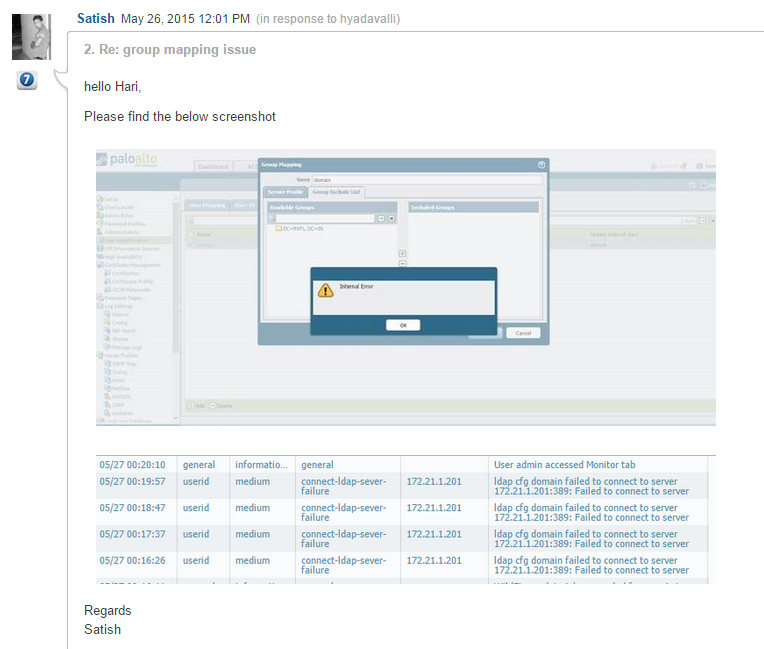Click 'connect-ldap-sever-failure' in the 00:18:47 row
This screenshot has height=649, width=764.
click(x=344, y=513)
